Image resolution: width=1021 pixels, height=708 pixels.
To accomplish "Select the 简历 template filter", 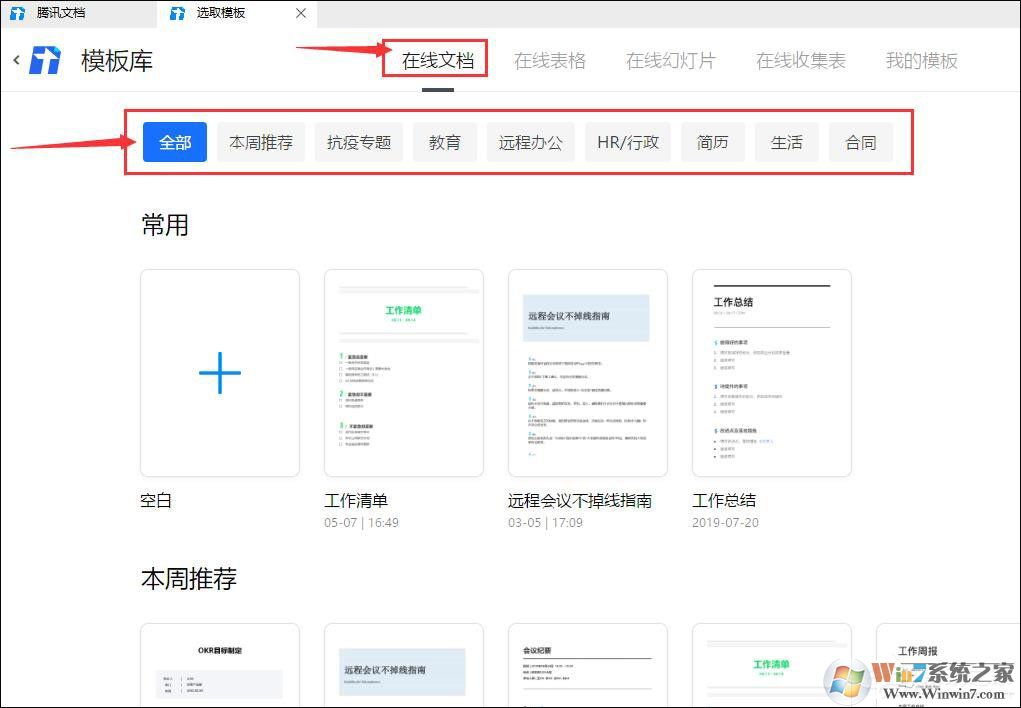I will (712, 142).
